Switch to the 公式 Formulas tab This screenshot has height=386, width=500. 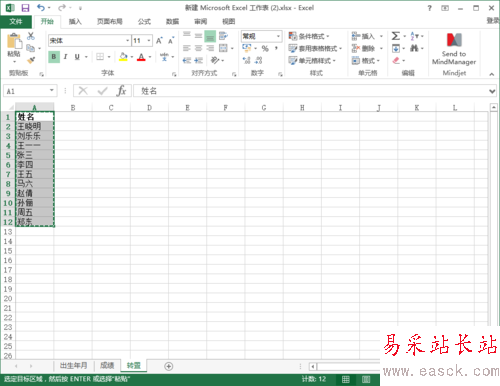coord(144,22)
